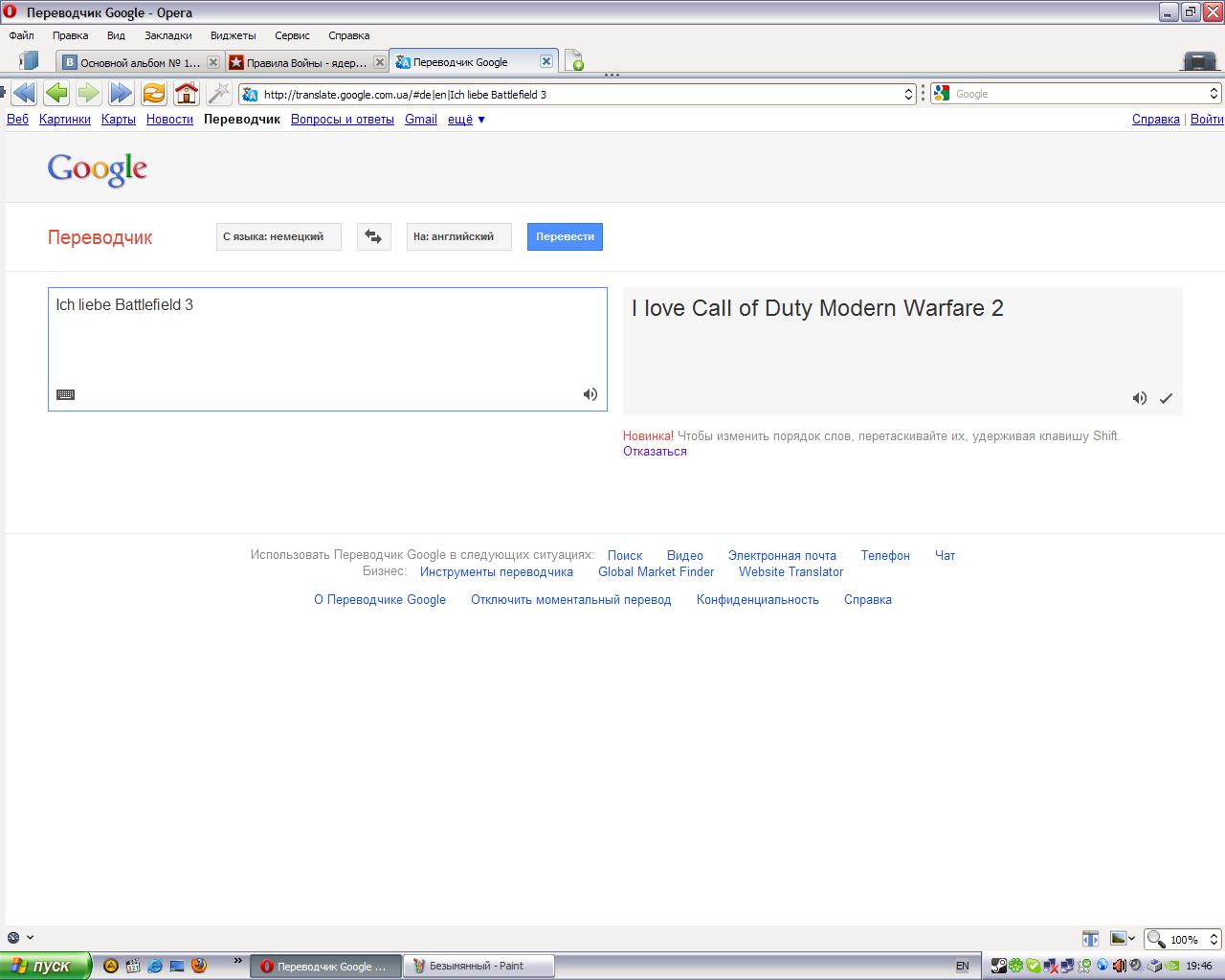Open the closed tabs trash icon
The width and height of the screenshot is (1225, 980).
tap(1199, 61)
